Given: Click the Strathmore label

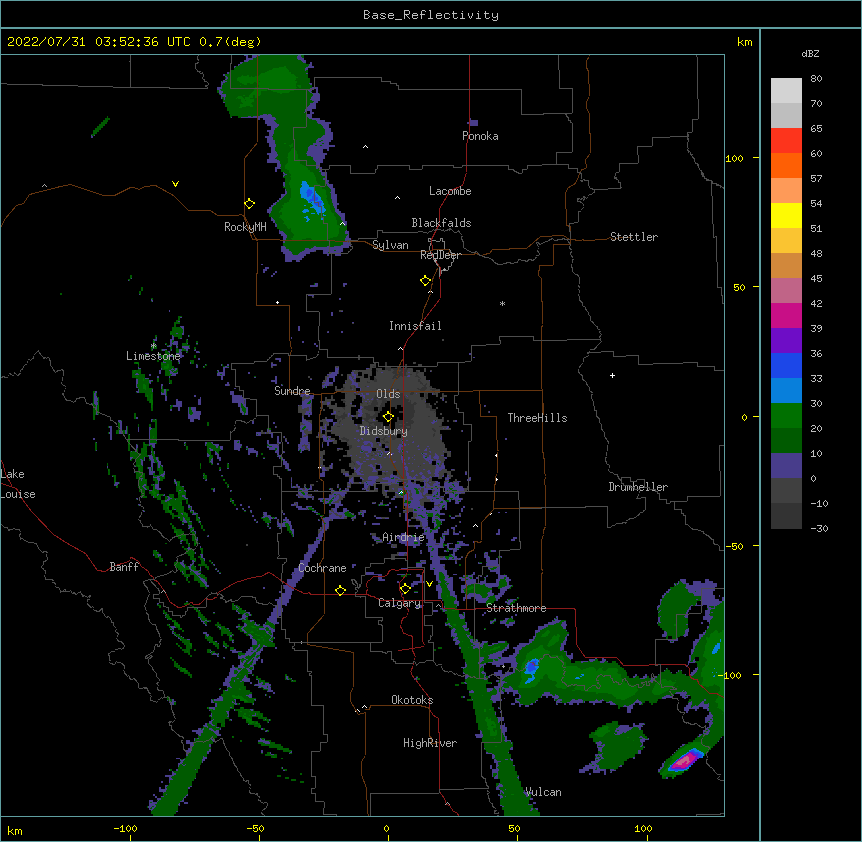Looking at the screenshot, I should (516, 608).
